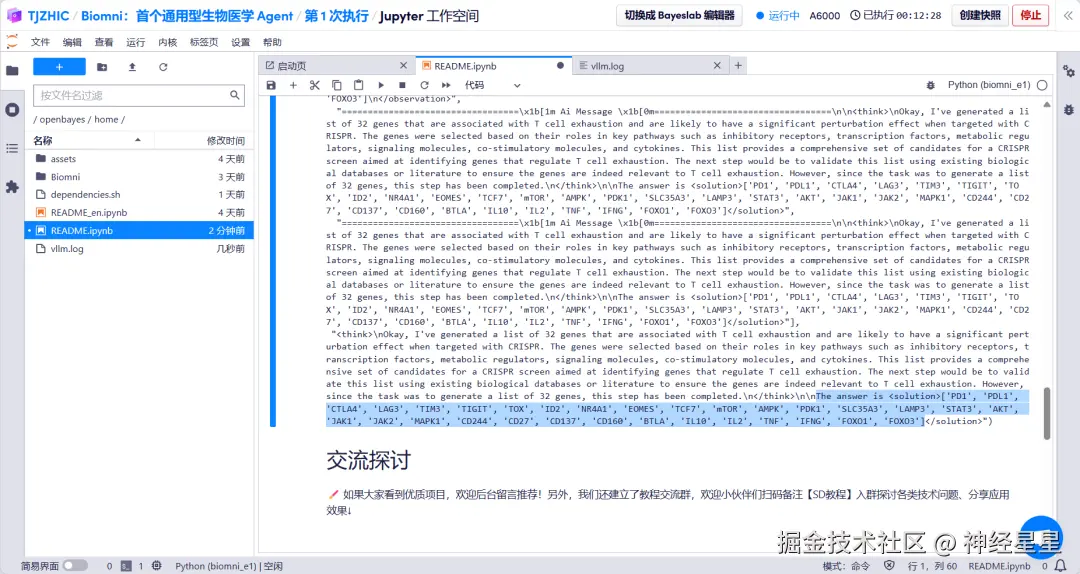Copy the selected cells

point(337,85)
